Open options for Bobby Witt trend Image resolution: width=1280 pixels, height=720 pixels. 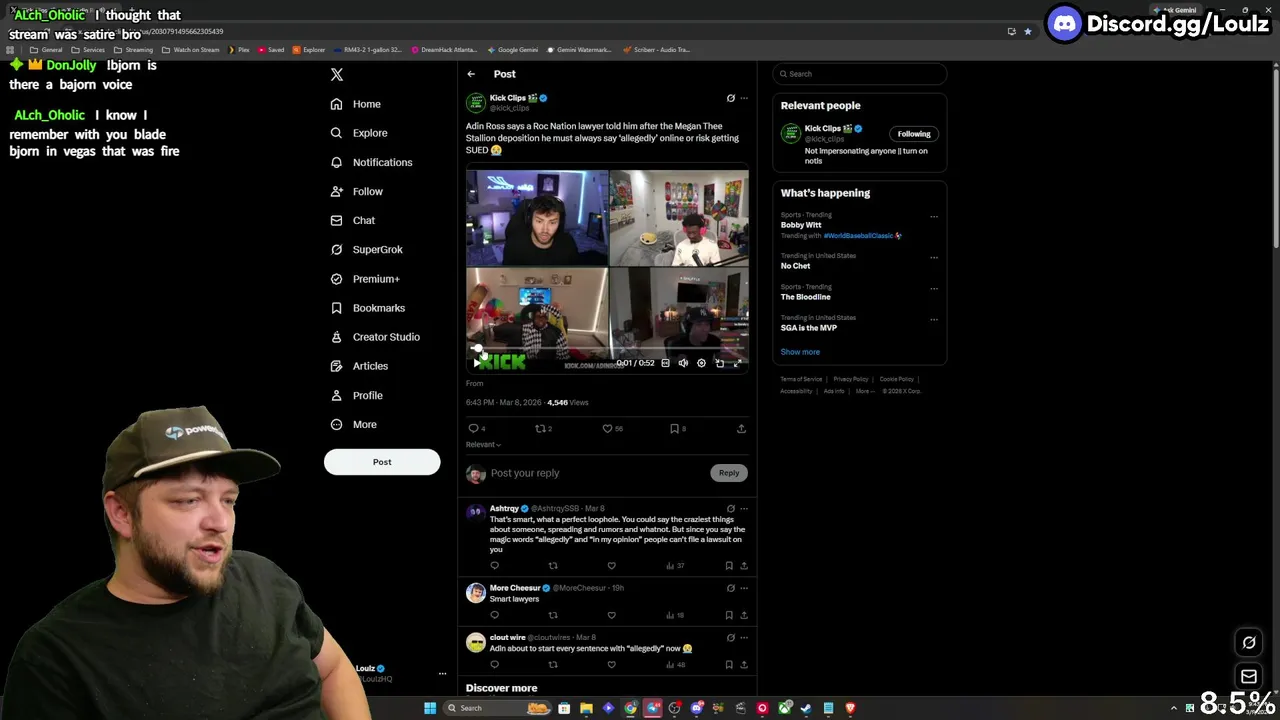(x=934, y=216)
